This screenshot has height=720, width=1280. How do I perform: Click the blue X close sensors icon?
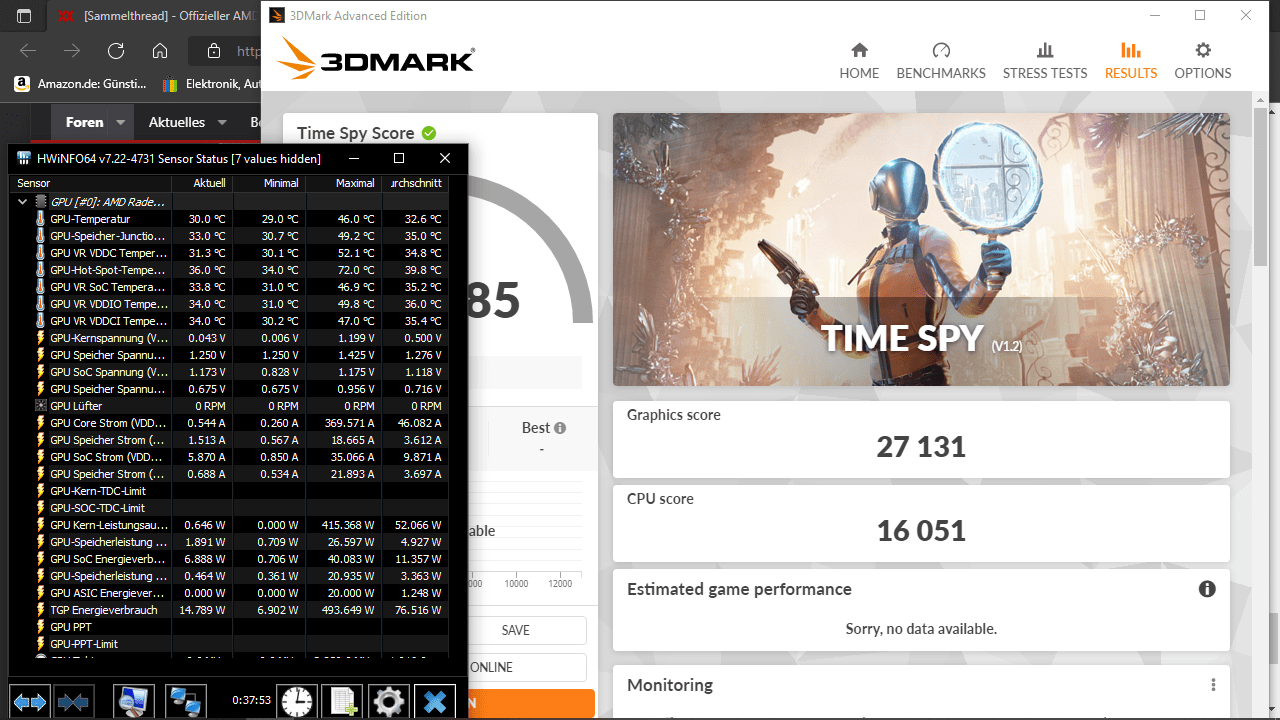click(434, 702)
